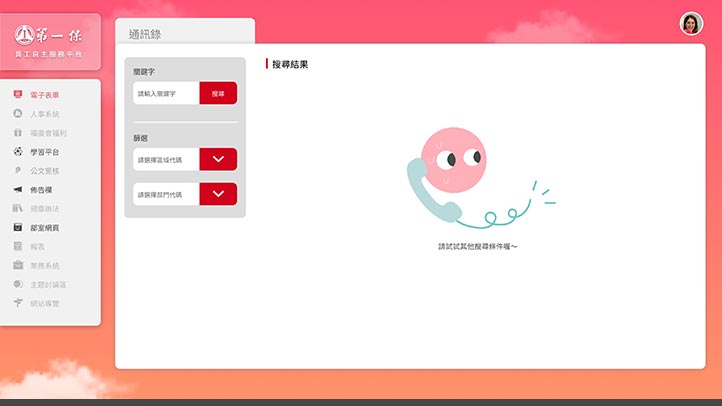This screenshot has height=406, width=722.
Task: Focus the 請輸入關鍵字 keyword input
Action: pyautogui.click(x=166, y=93)
